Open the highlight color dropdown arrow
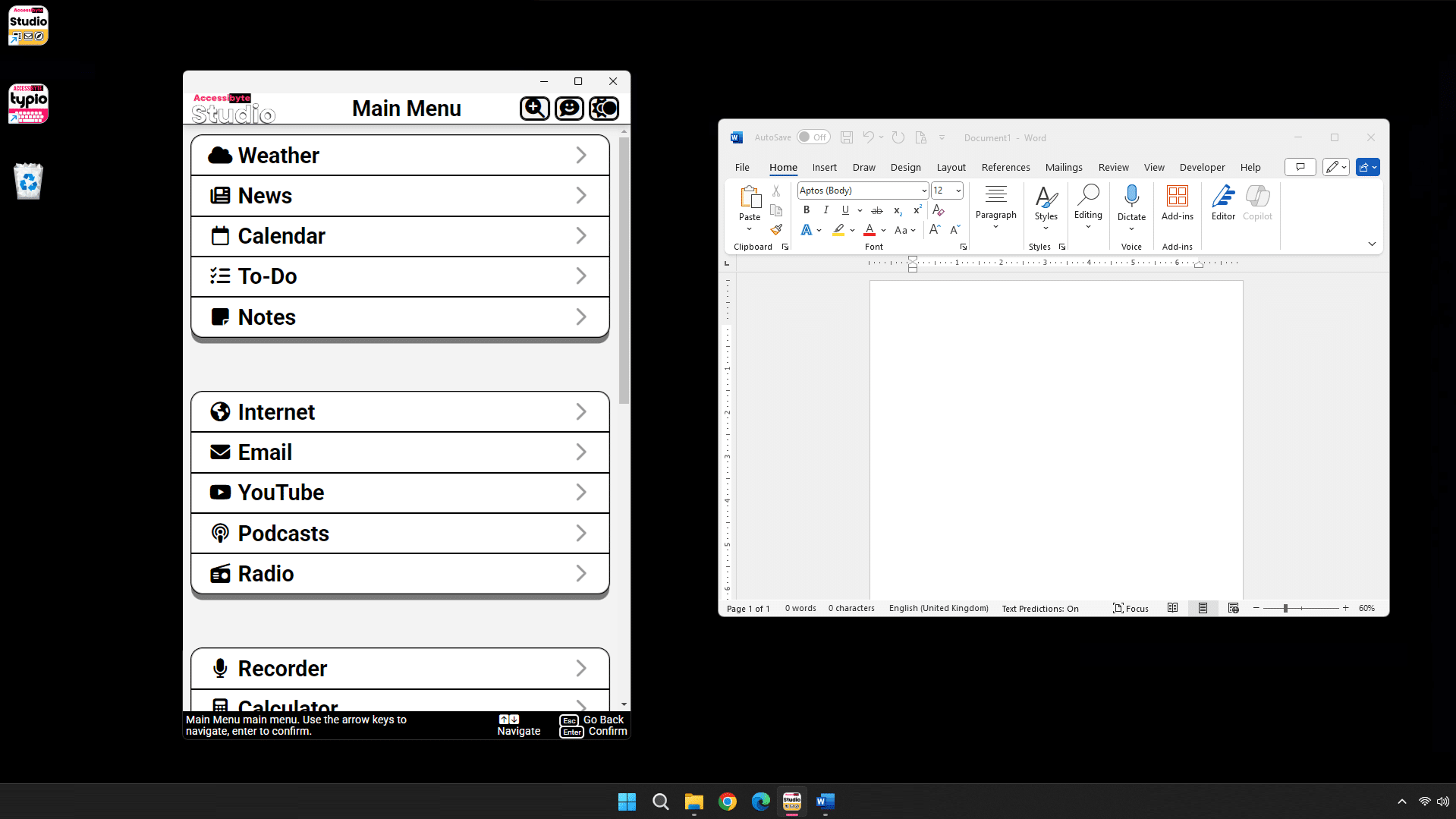 [851, 230]
